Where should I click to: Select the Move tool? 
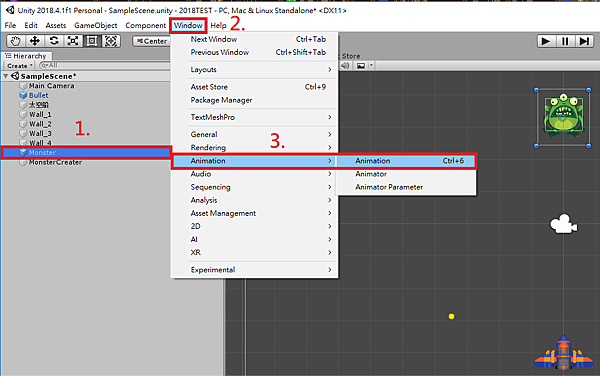point(35,41)
